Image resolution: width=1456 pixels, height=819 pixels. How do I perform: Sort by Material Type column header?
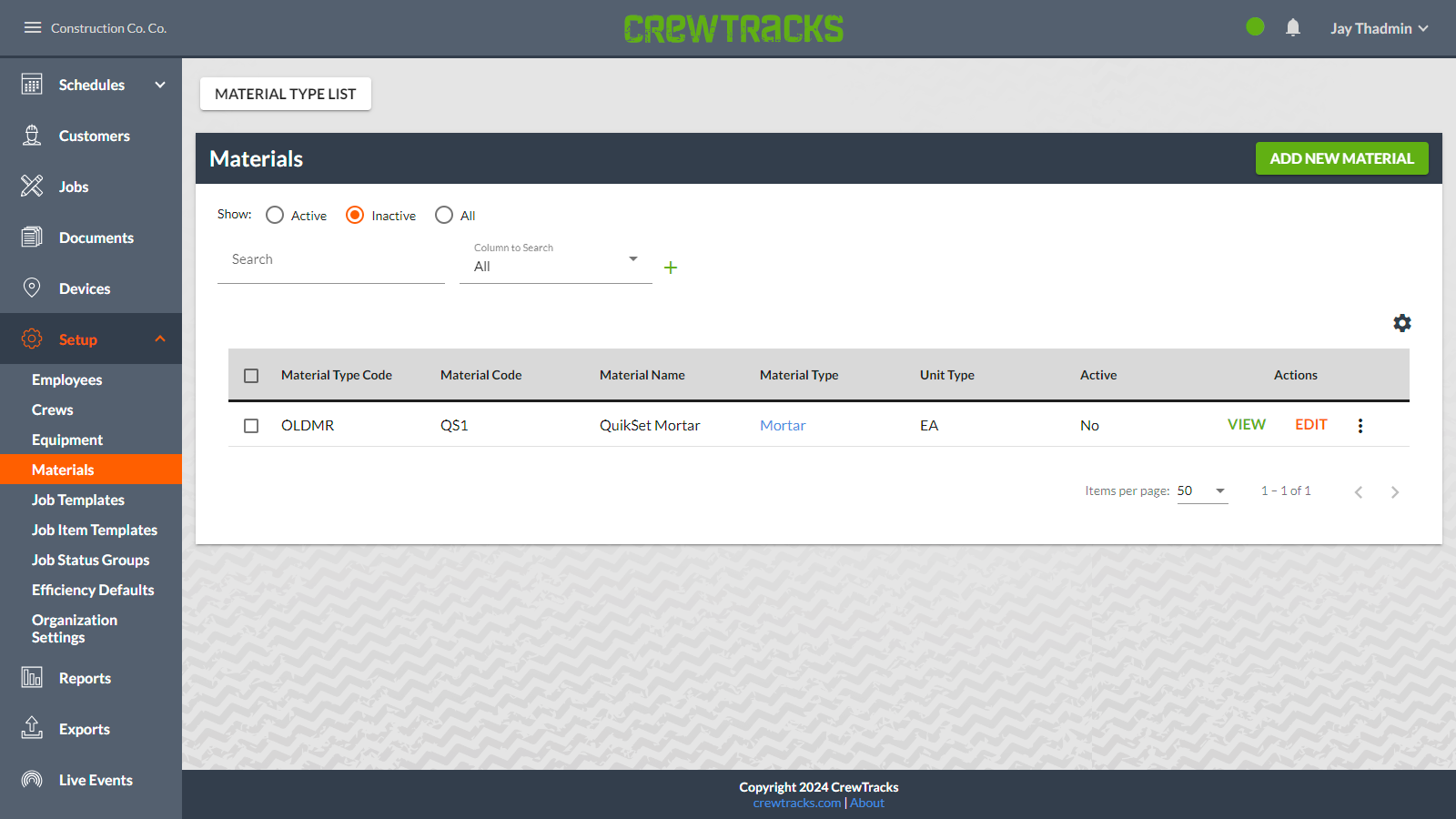pos(799,375)
